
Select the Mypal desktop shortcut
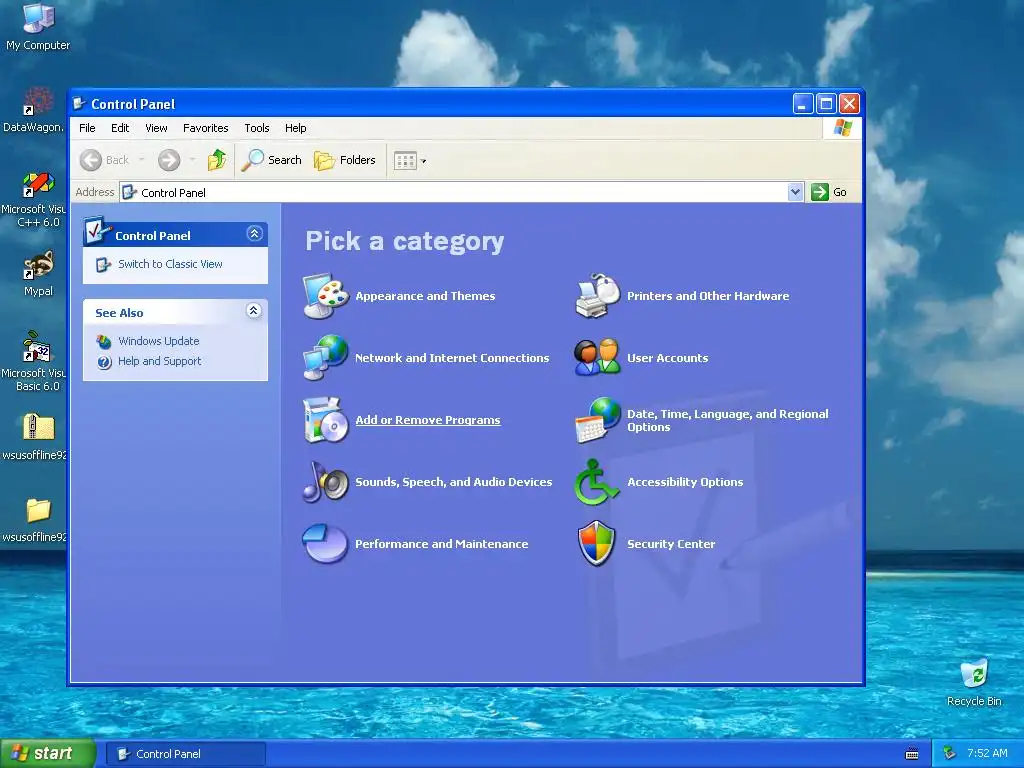coord(38,274)
